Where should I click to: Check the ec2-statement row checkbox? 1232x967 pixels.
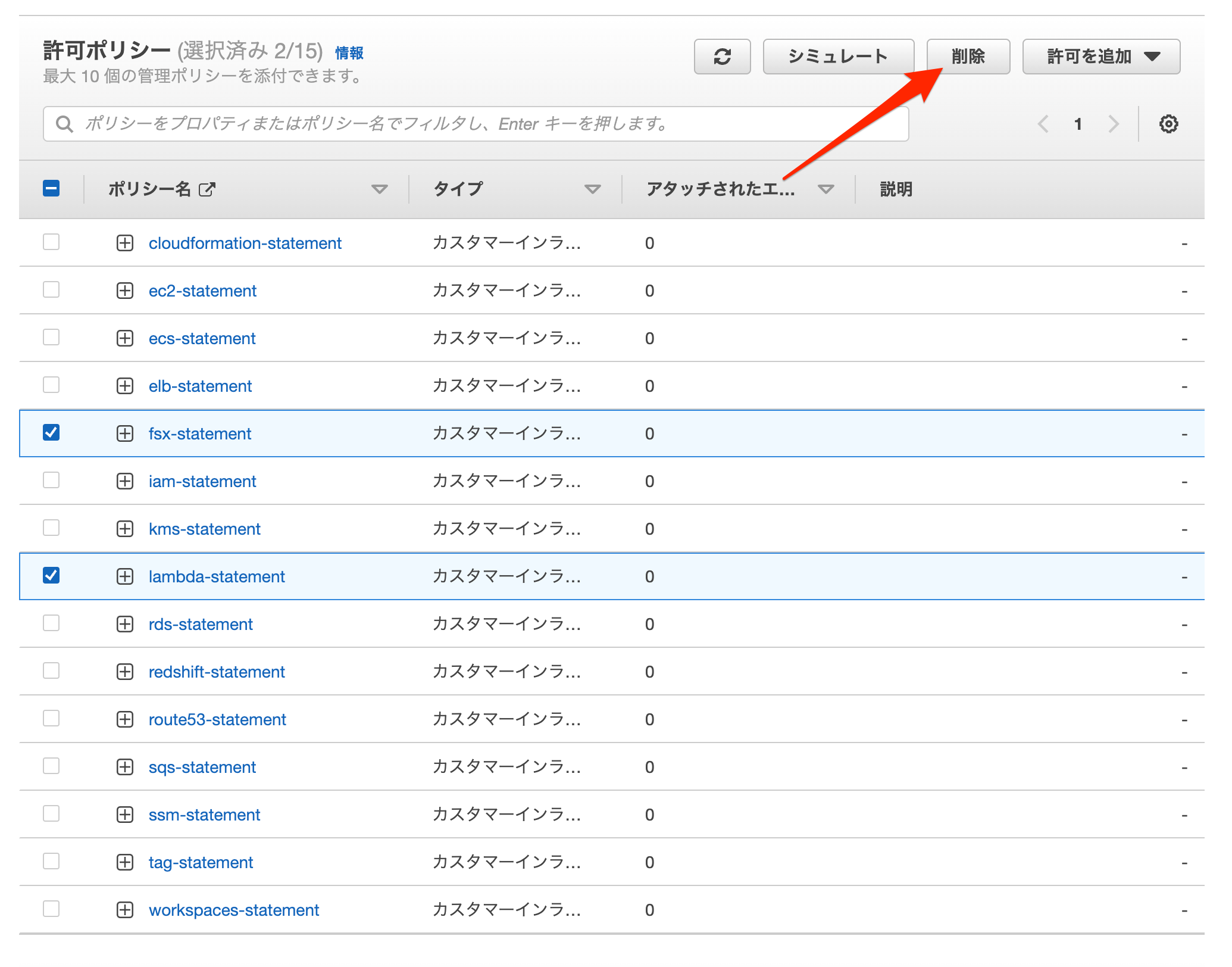tap(51, 289)
